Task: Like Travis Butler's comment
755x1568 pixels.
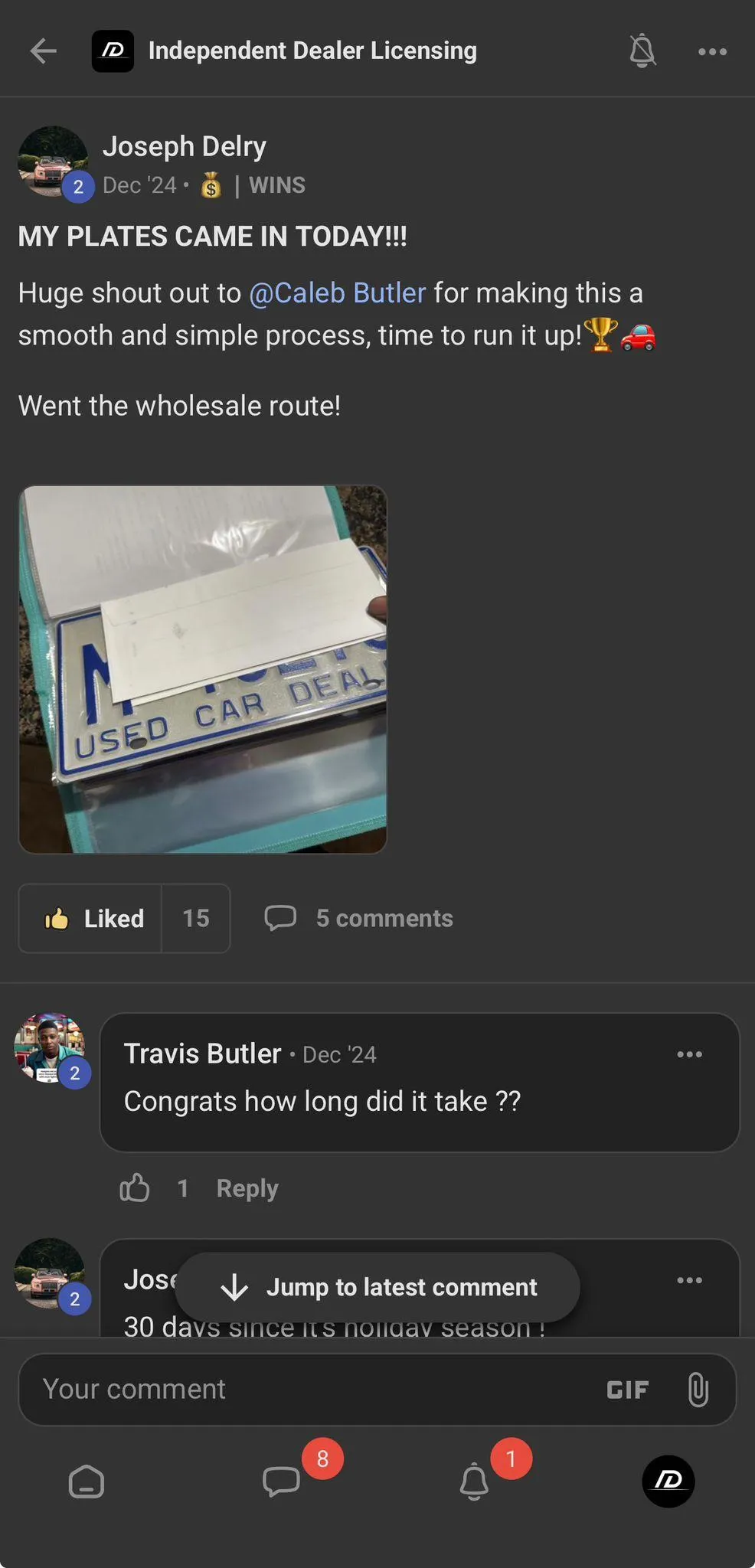Action: point(135,1187)
